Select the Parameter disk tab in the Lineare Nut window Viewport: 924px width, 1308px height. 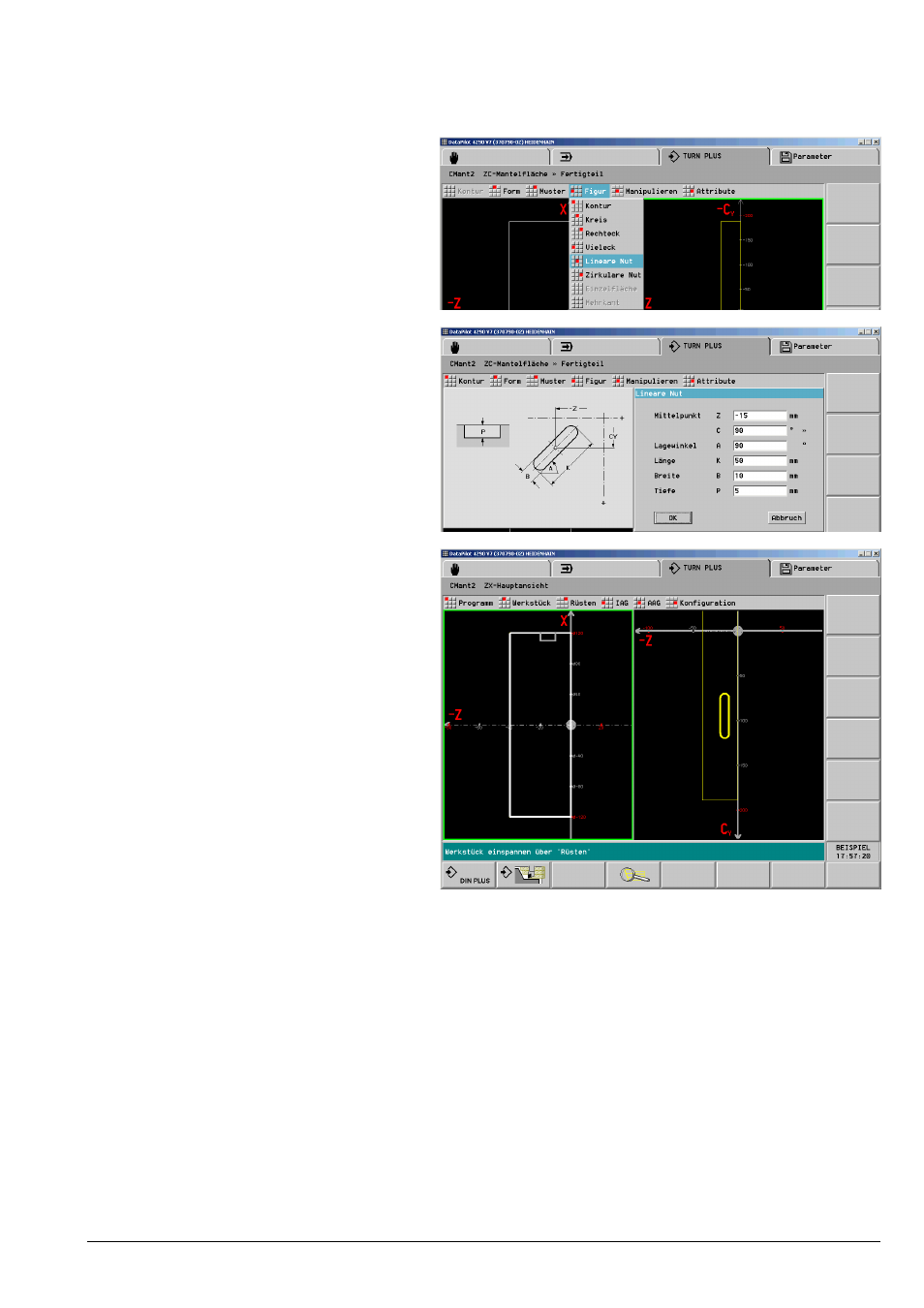tap(824, 347)
